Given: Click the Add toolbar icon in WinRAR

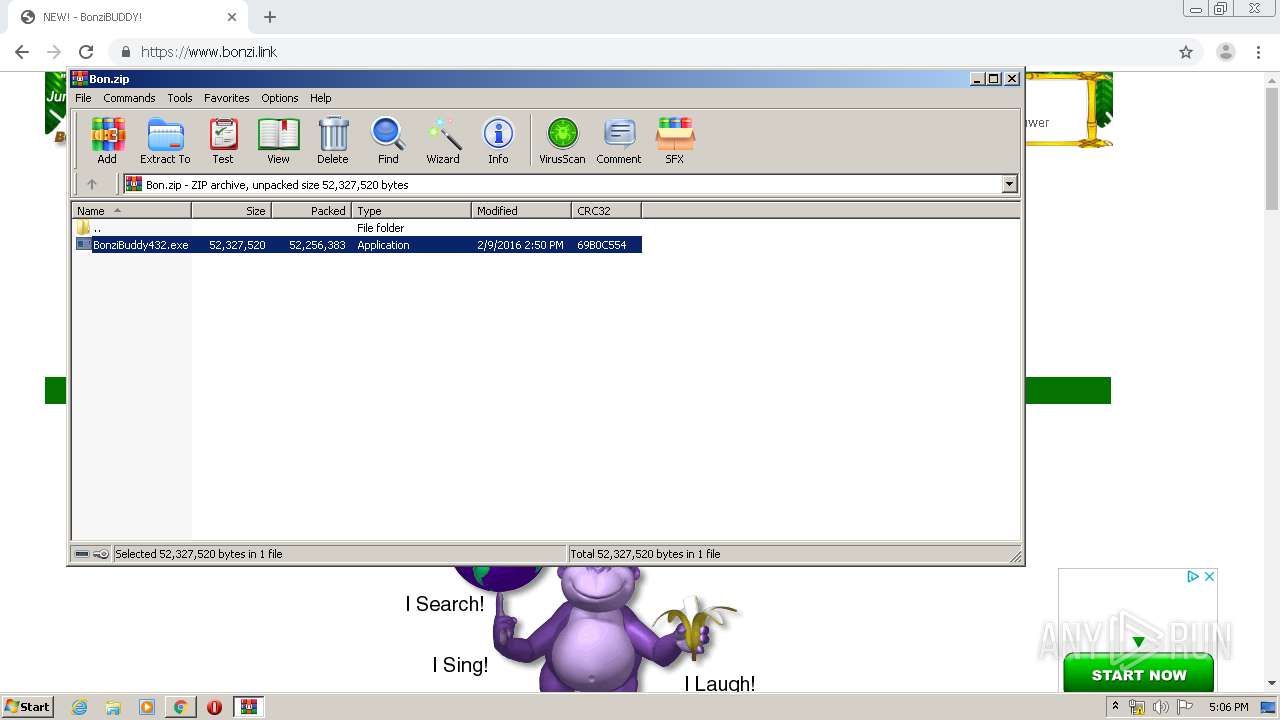Looking at the screenshot, I should 107,140.
